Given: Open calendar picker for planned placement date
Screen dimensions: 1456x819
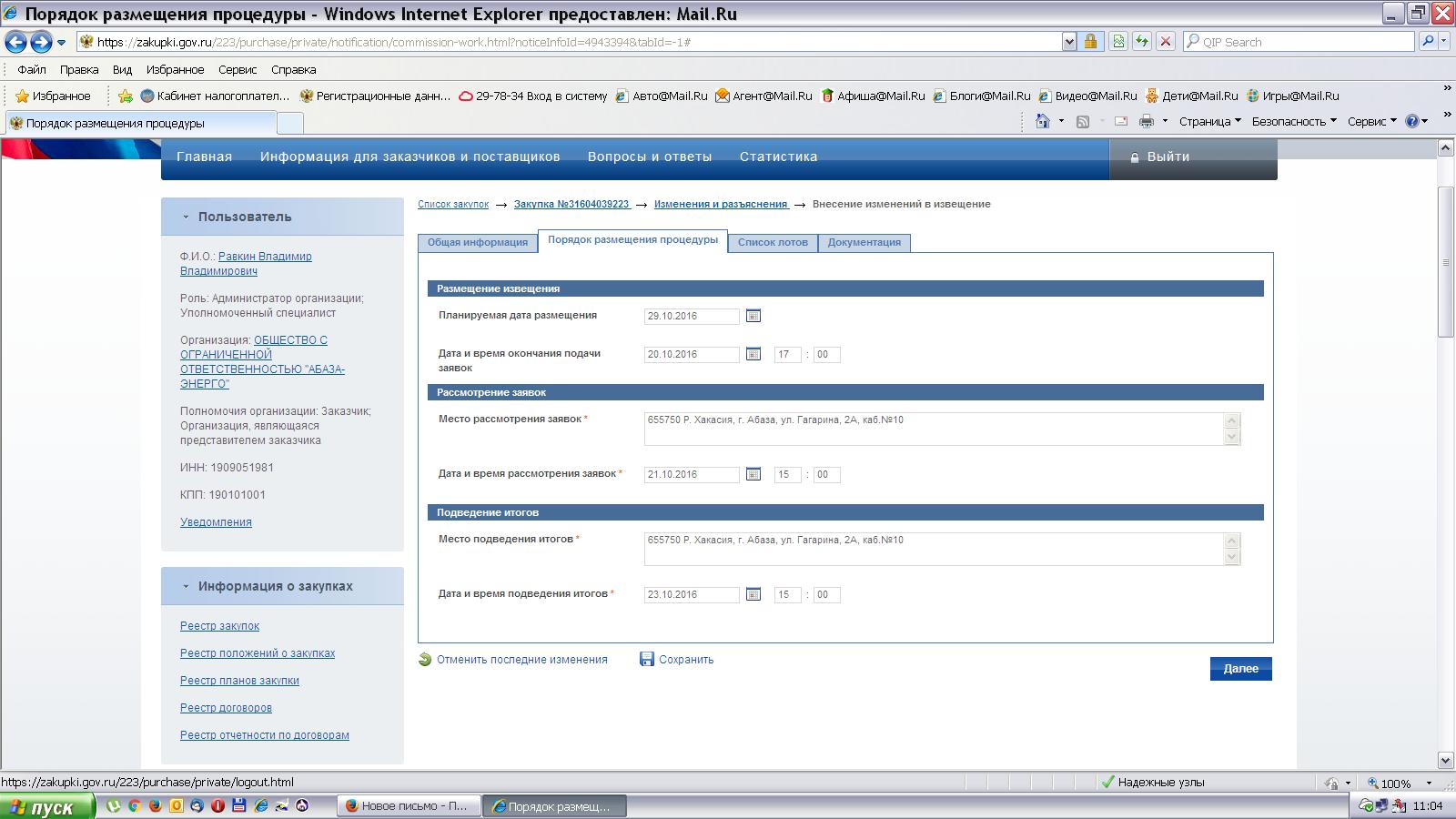Looking at the screenshot, I should 753,316.
